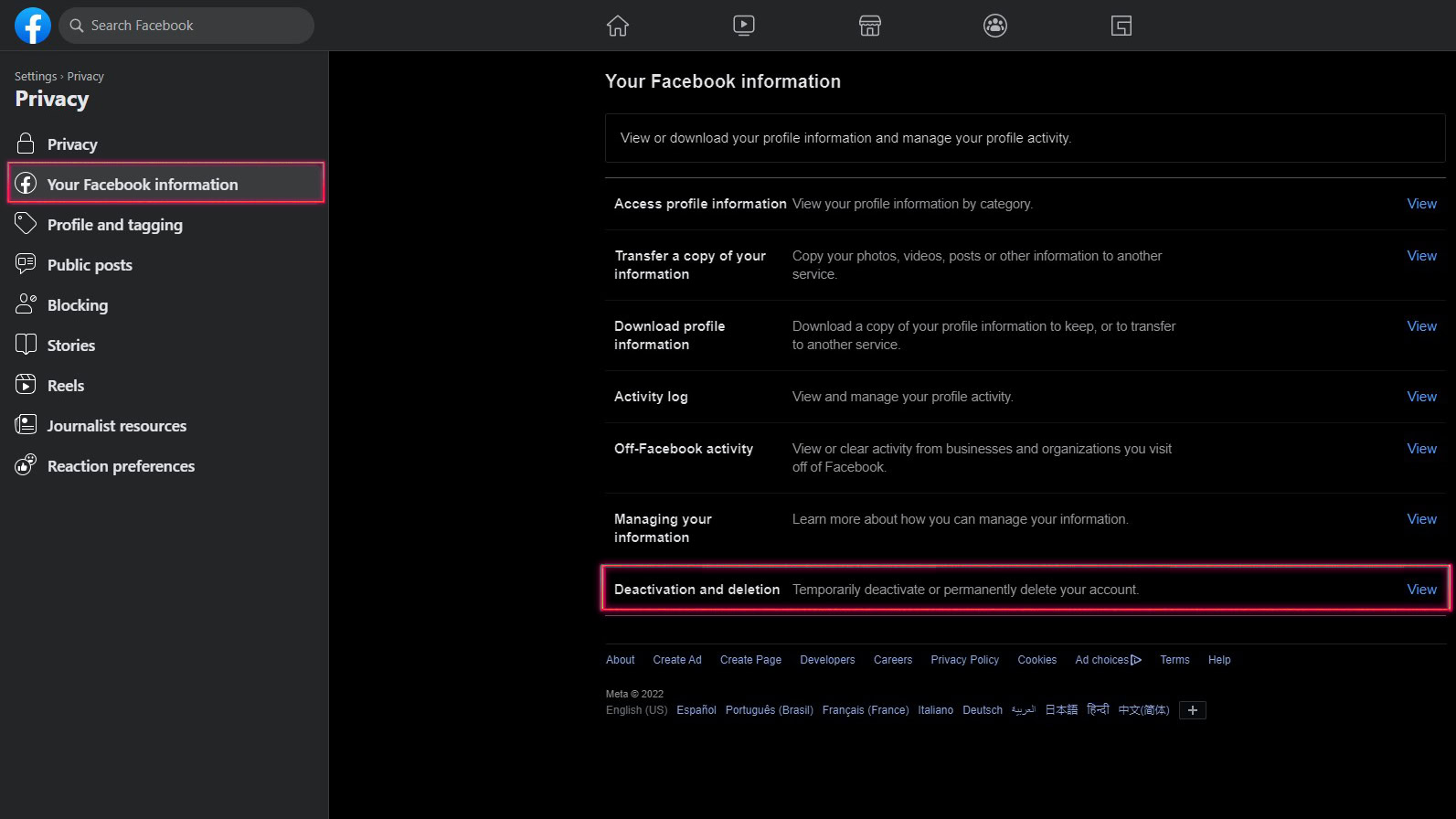Image resolution: width=1456 pixels, height=819 pixels.
Task: Open Public posts settings
Action: (x=165, y=264)
